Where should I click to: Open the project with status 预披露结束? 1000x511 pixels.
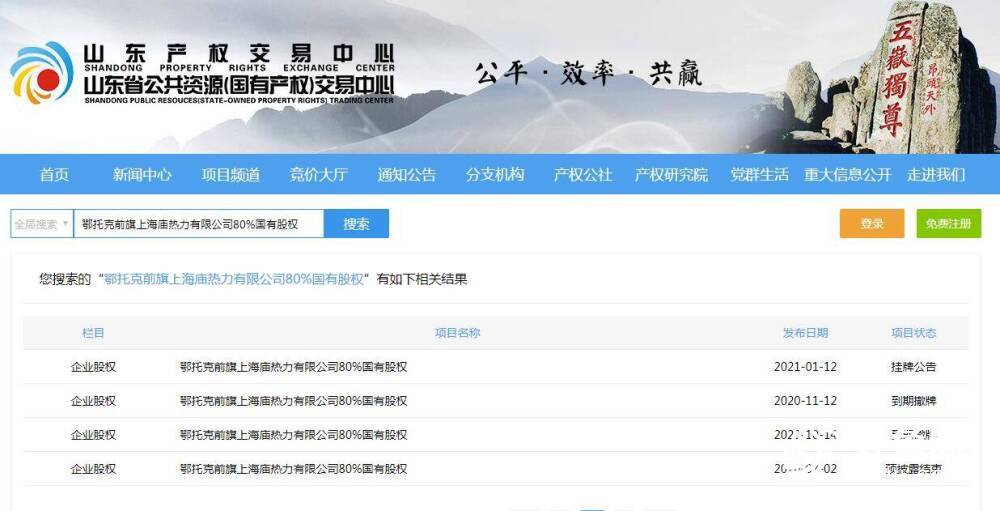pyautogui.click(x=293, y=469)
